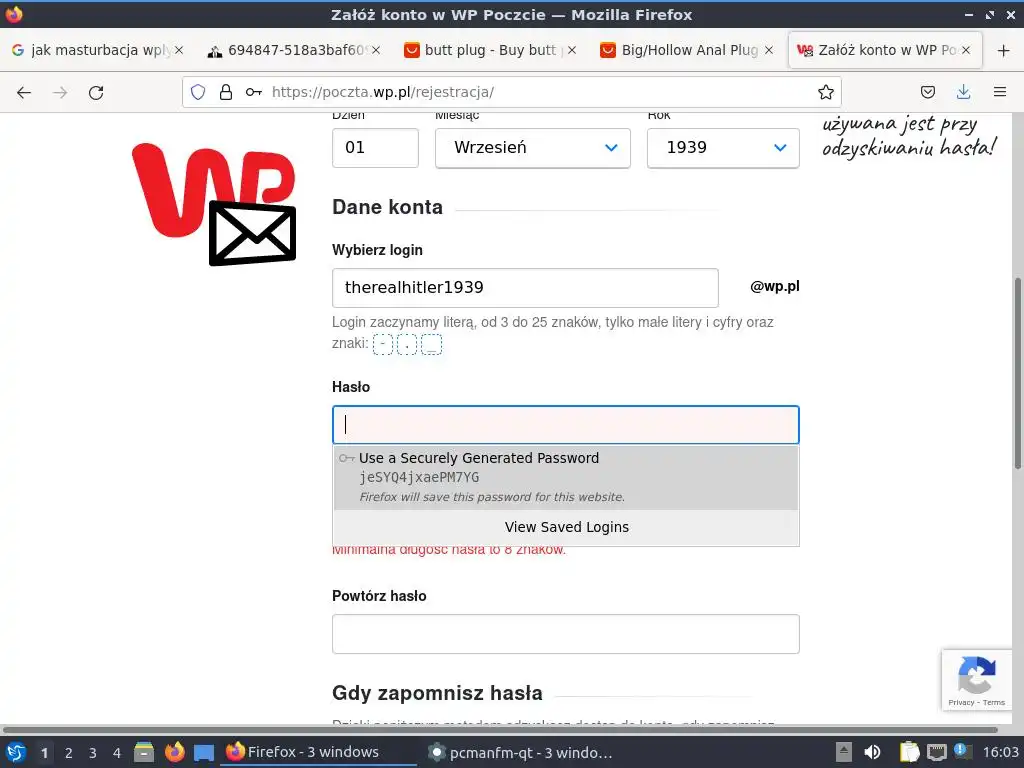Click the 'Gdy zapomnisz hasła' heading
The width and height of the screenshot is (1024, 768).
(x=437, y=693)
